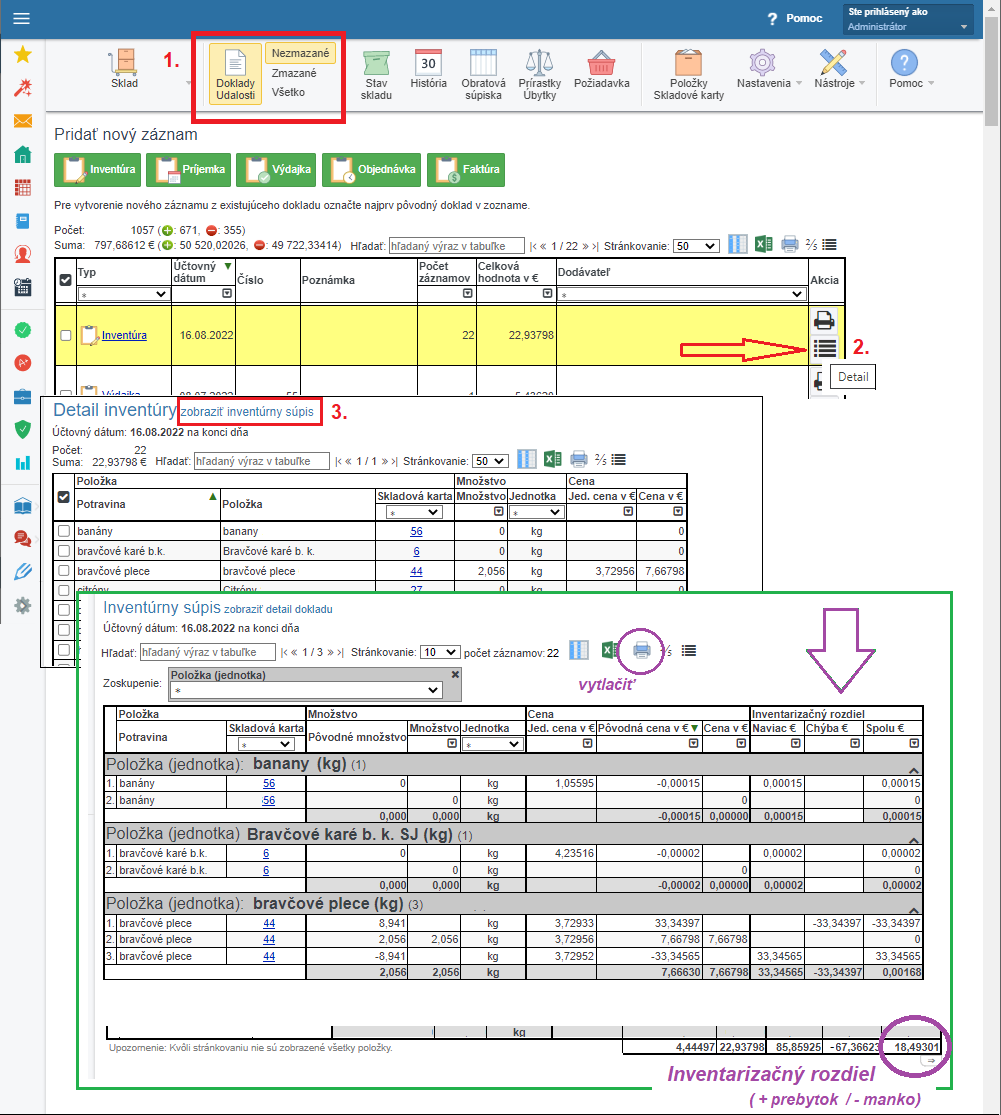Toggle the select-all checkbox in the Detail inventúry table
Viewport: 1001px width, 1115px height.
click(x=63, y=497)
